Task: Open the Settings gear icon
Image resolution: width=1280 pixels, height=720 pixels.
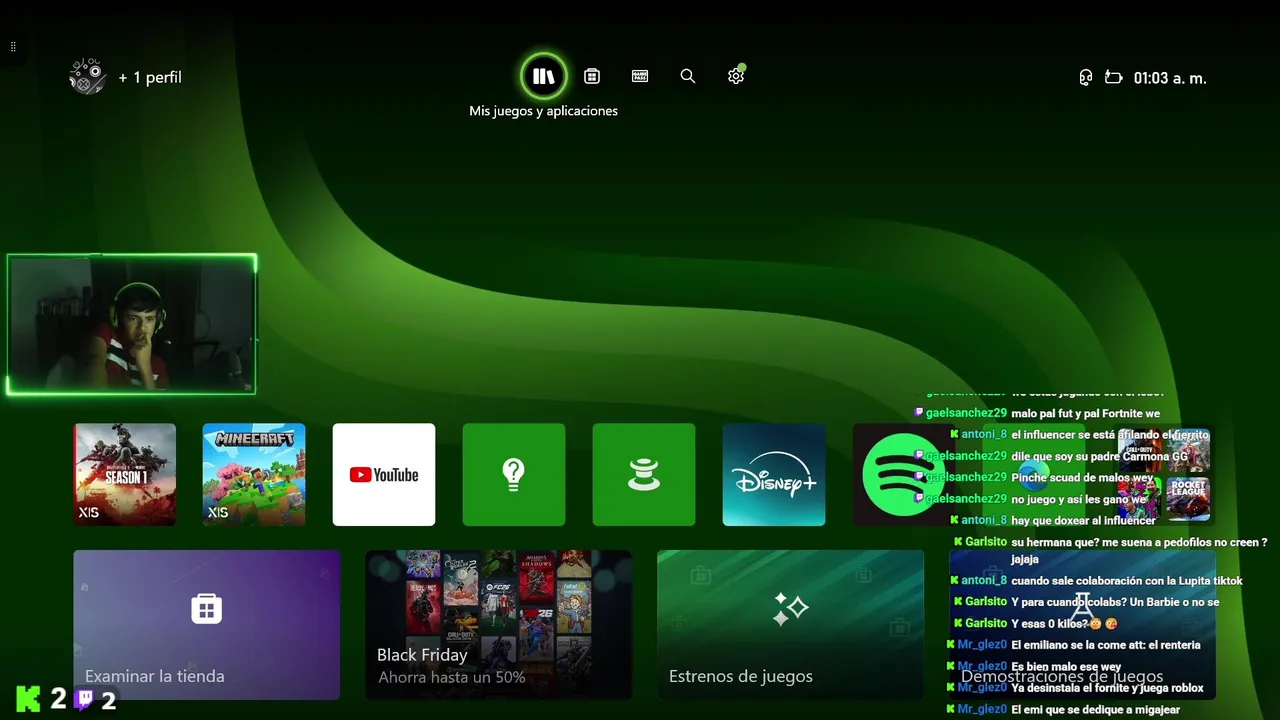Action: coord(736,76)
